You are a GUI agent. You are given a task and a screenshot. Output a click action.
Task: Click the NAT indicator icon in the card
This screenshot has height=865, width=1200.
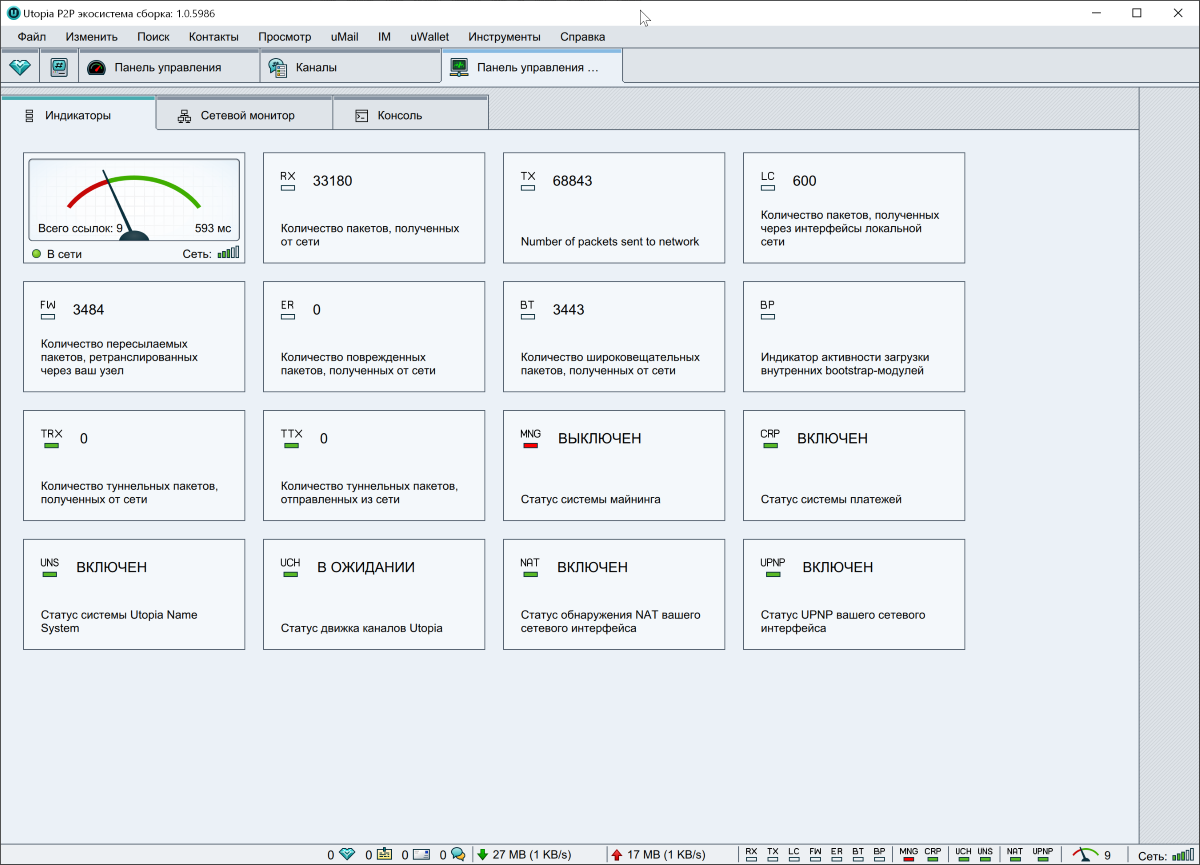click(530, 568)
